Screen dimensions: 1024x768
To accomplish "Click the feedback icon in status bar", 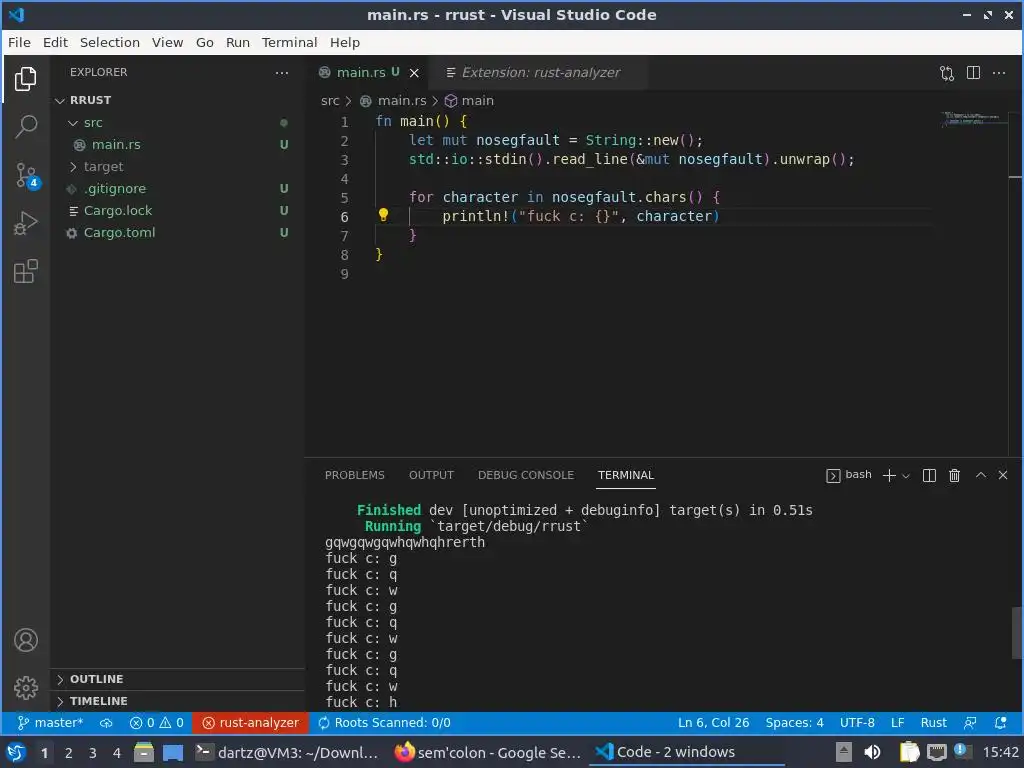I will pos(970,723).
